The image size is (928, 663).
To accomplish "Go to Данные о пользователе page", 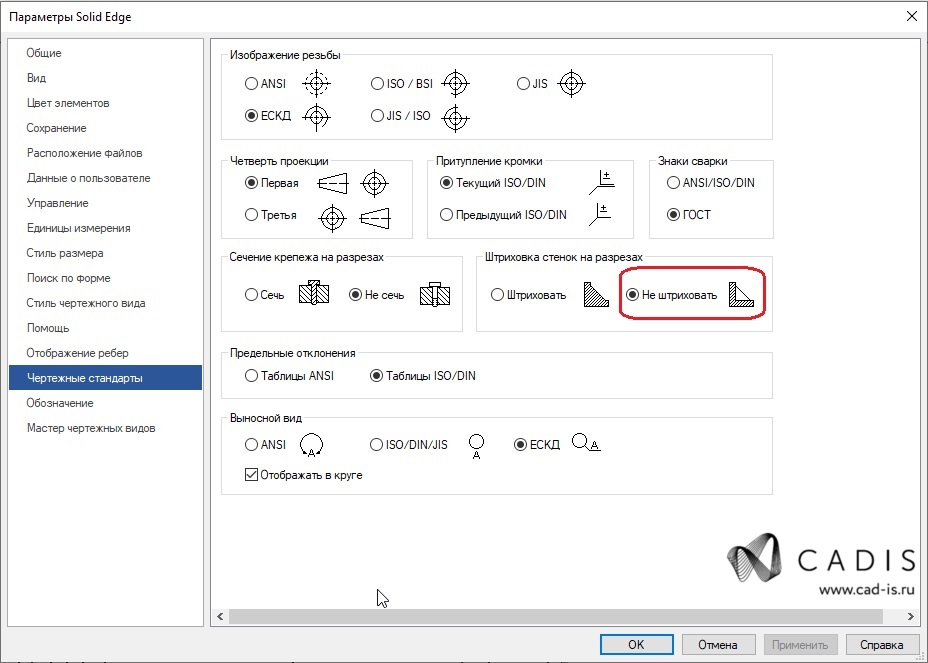I will pyautogui.click(x=105, y=178).
